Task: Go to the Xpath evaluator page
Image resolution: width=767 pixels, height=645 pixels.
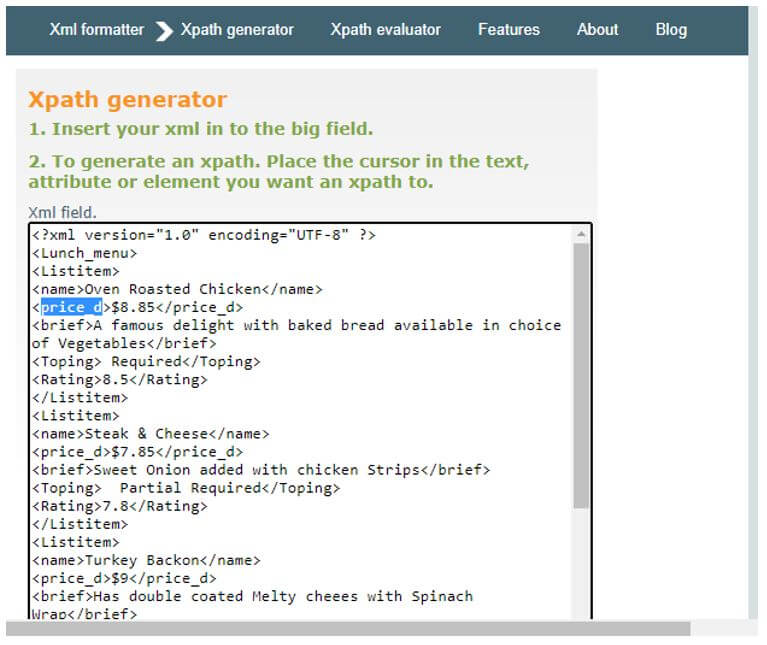Action: pos(385,30)
